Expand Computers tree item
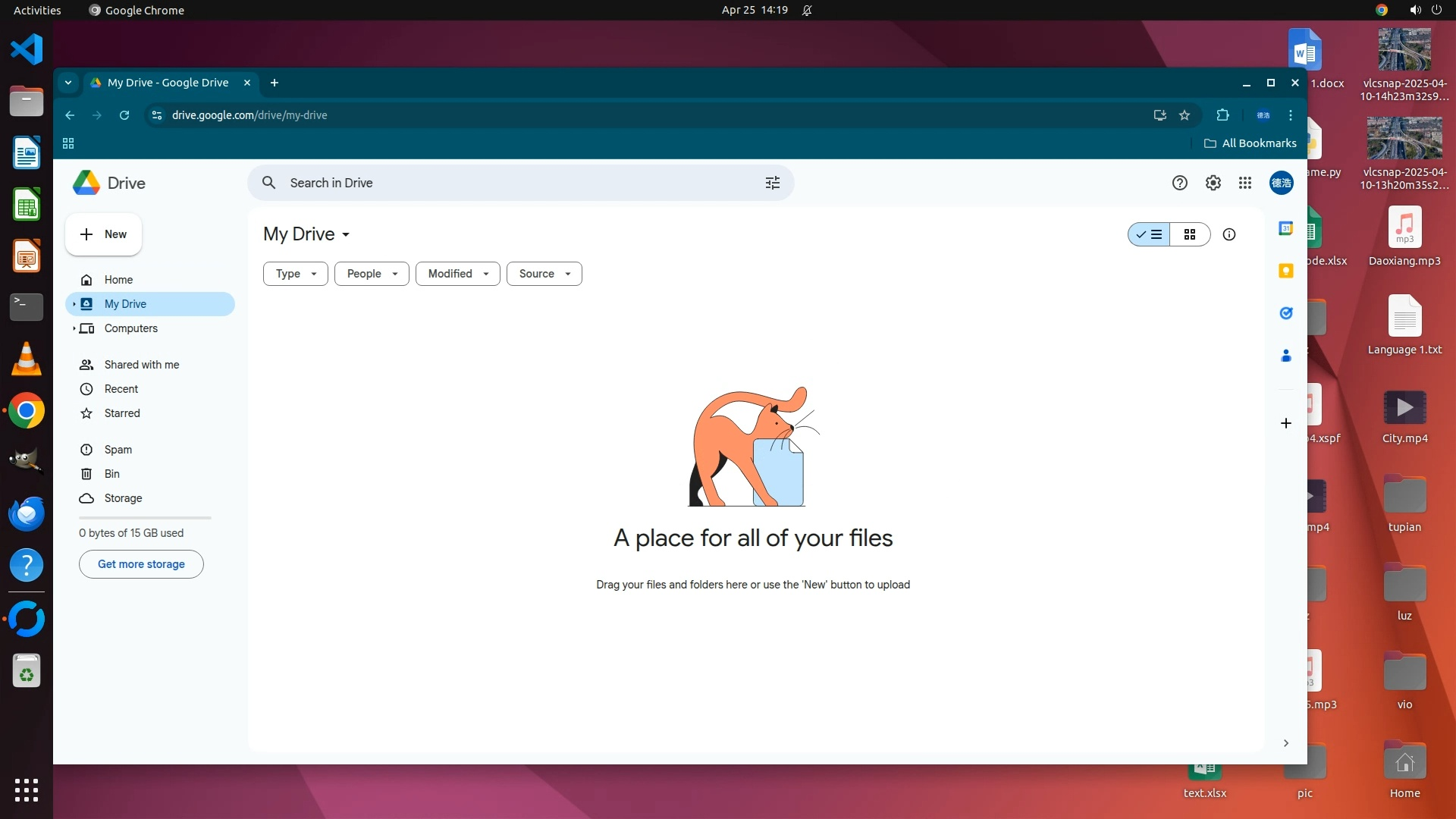This screenshot has width=1456, height=819. click(x=74, y=328)
